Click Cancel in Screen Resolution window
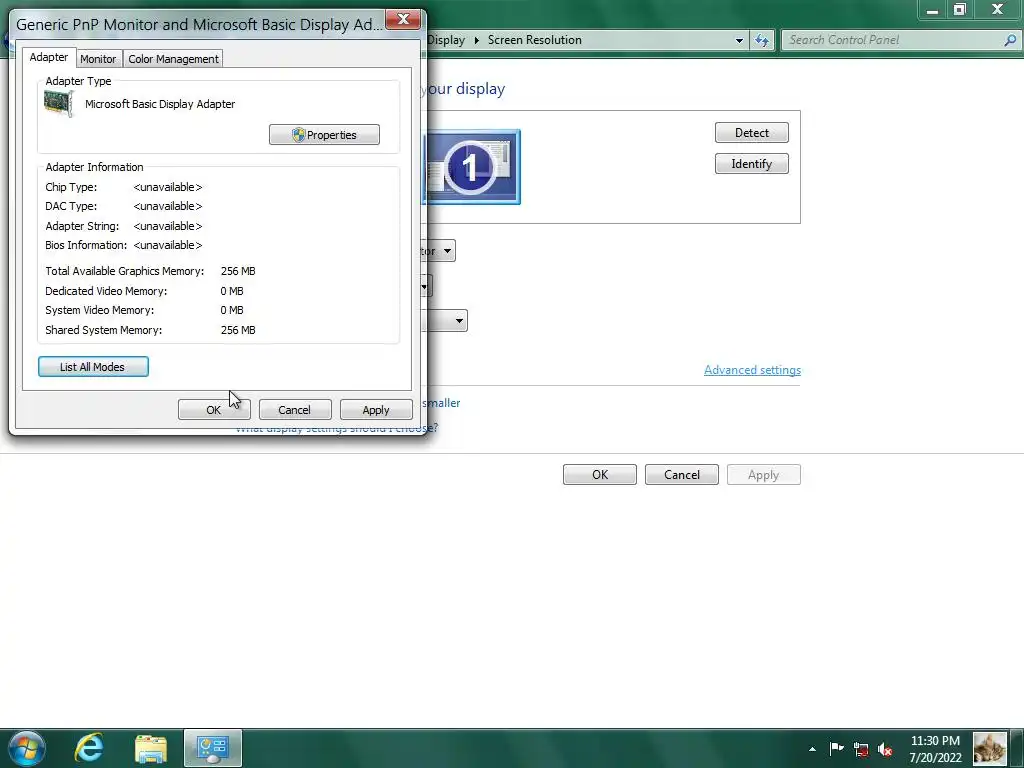The width and height of the screenshot is (1024, 768). 682,475
